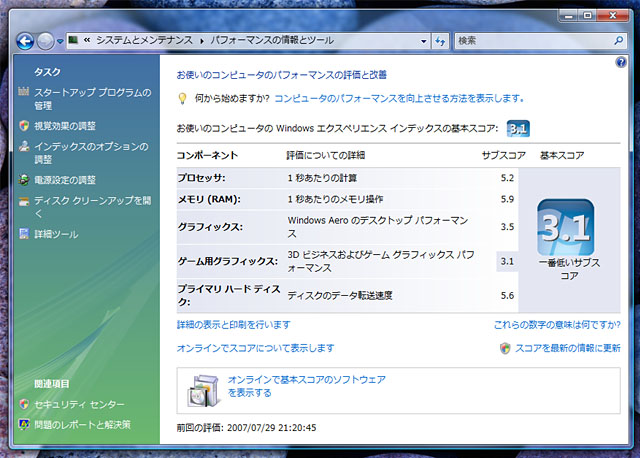Open セキュリティ センター related link
640x458 pixels.
(x=79, y=405)
